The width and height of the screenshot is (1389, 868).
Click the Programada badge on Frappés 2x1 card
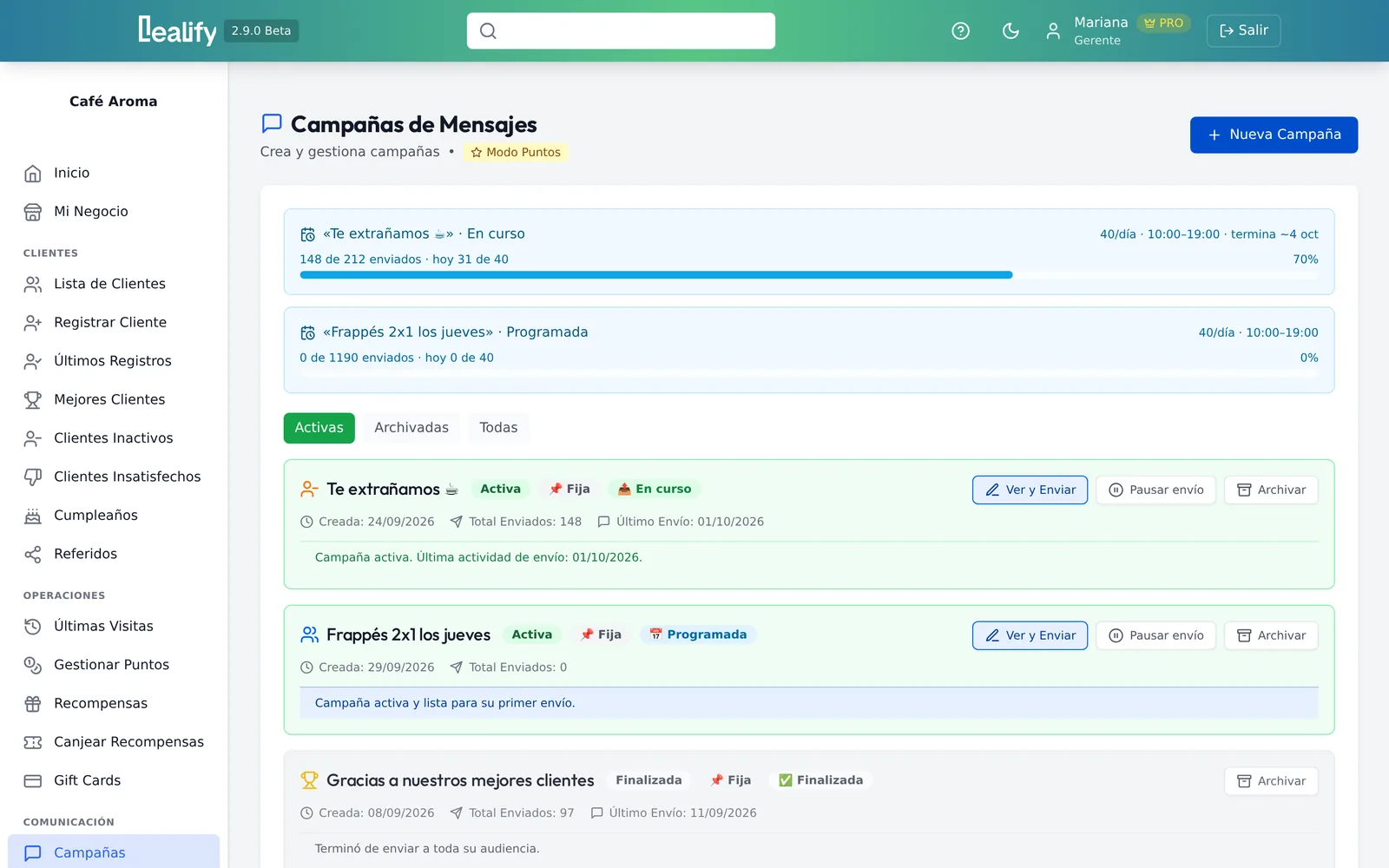(x=699, y=635)
